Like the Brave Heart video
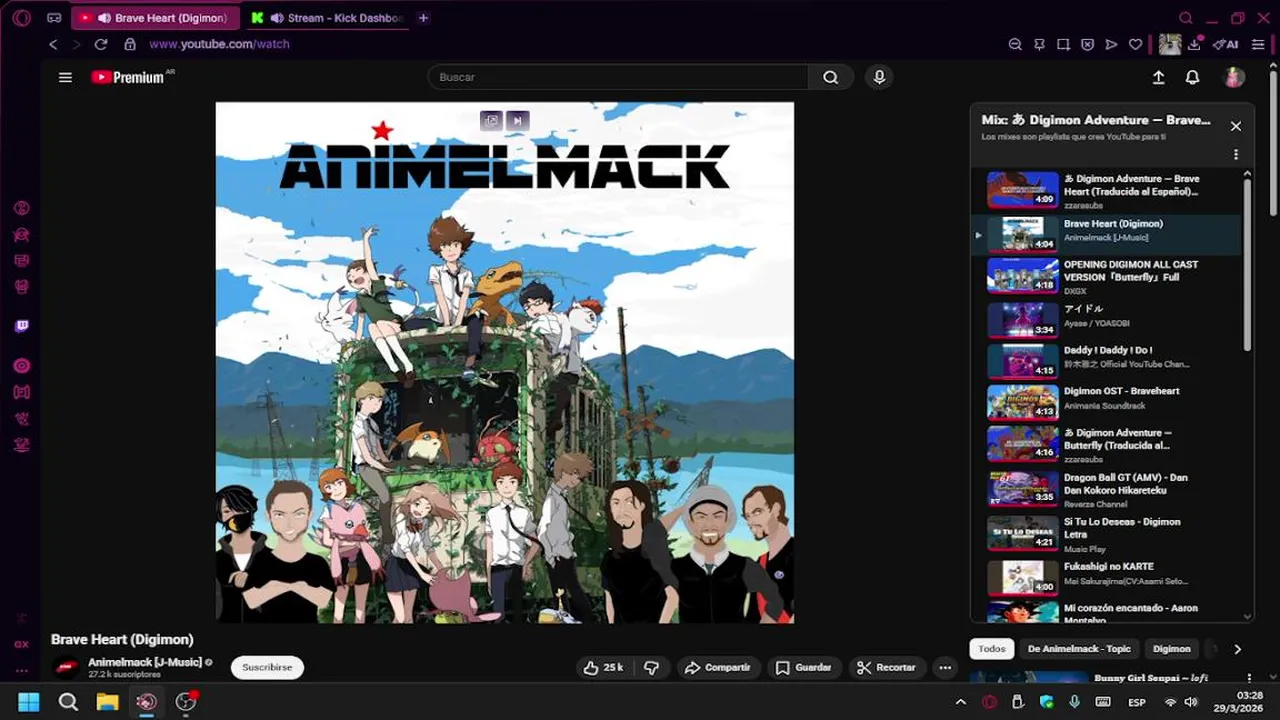 [603, 667]
